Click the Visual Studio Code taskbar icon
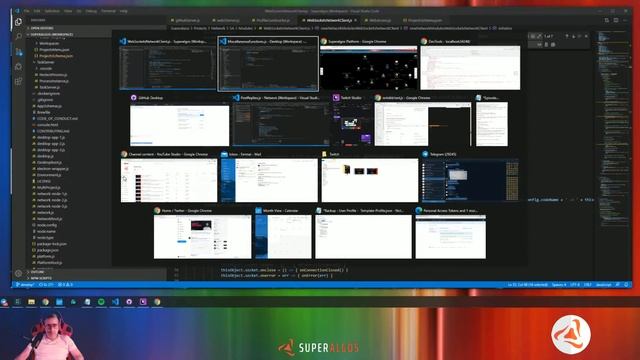640x360 pixels. click(115, 302)
